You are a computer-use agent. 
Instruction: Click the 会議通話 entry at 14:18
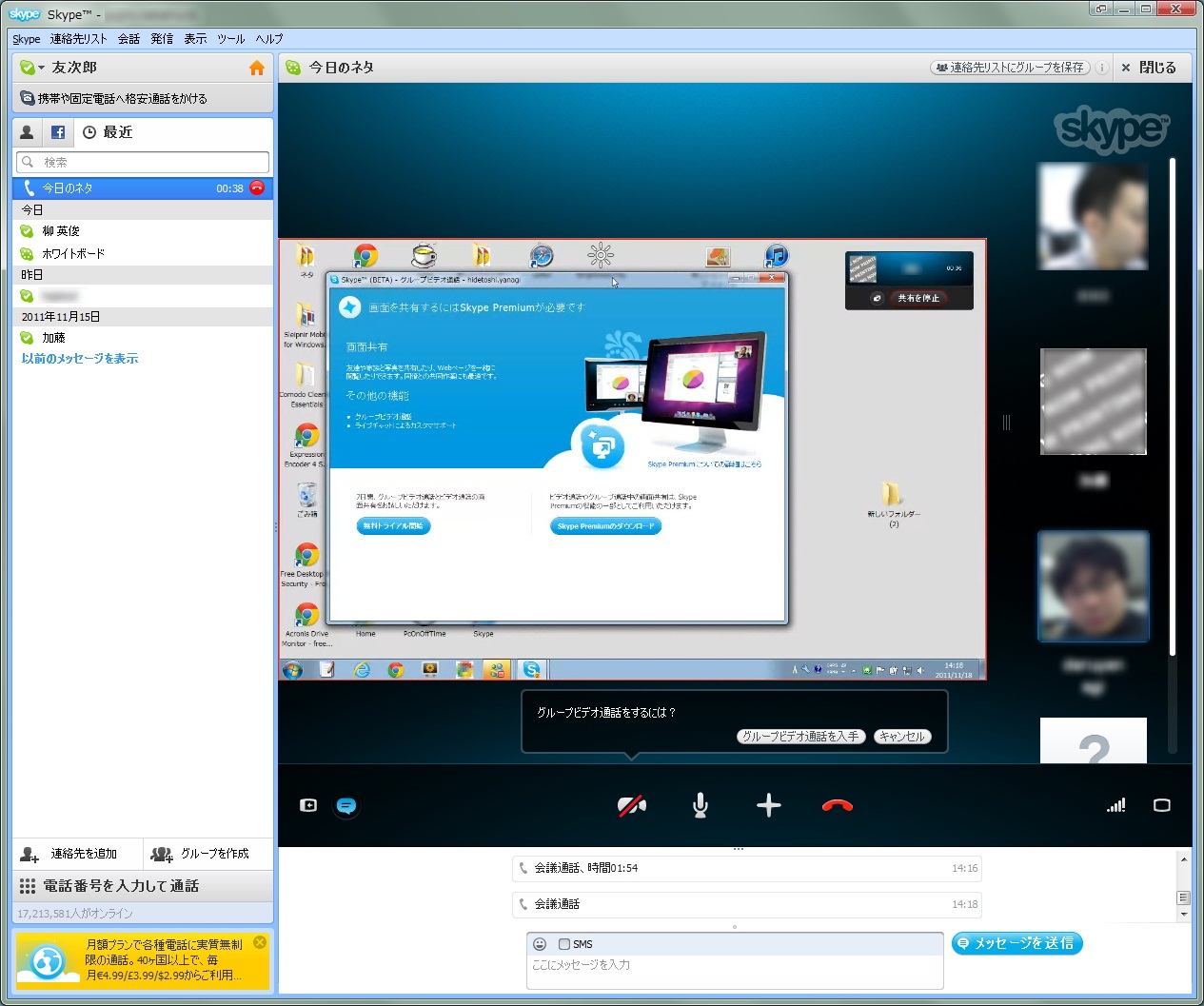pyautogui.click(x=746, y=904)
